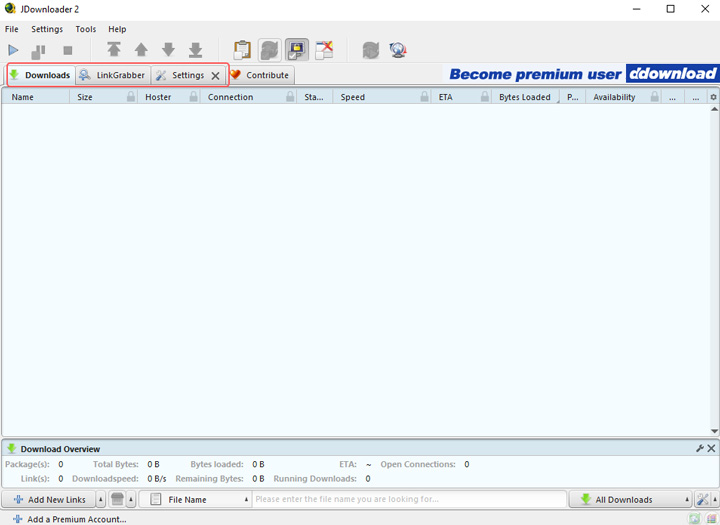Move selection to bottom arrow icon
Image resolution: width=720 pixels, height=525 pixels.
[196, 50]
